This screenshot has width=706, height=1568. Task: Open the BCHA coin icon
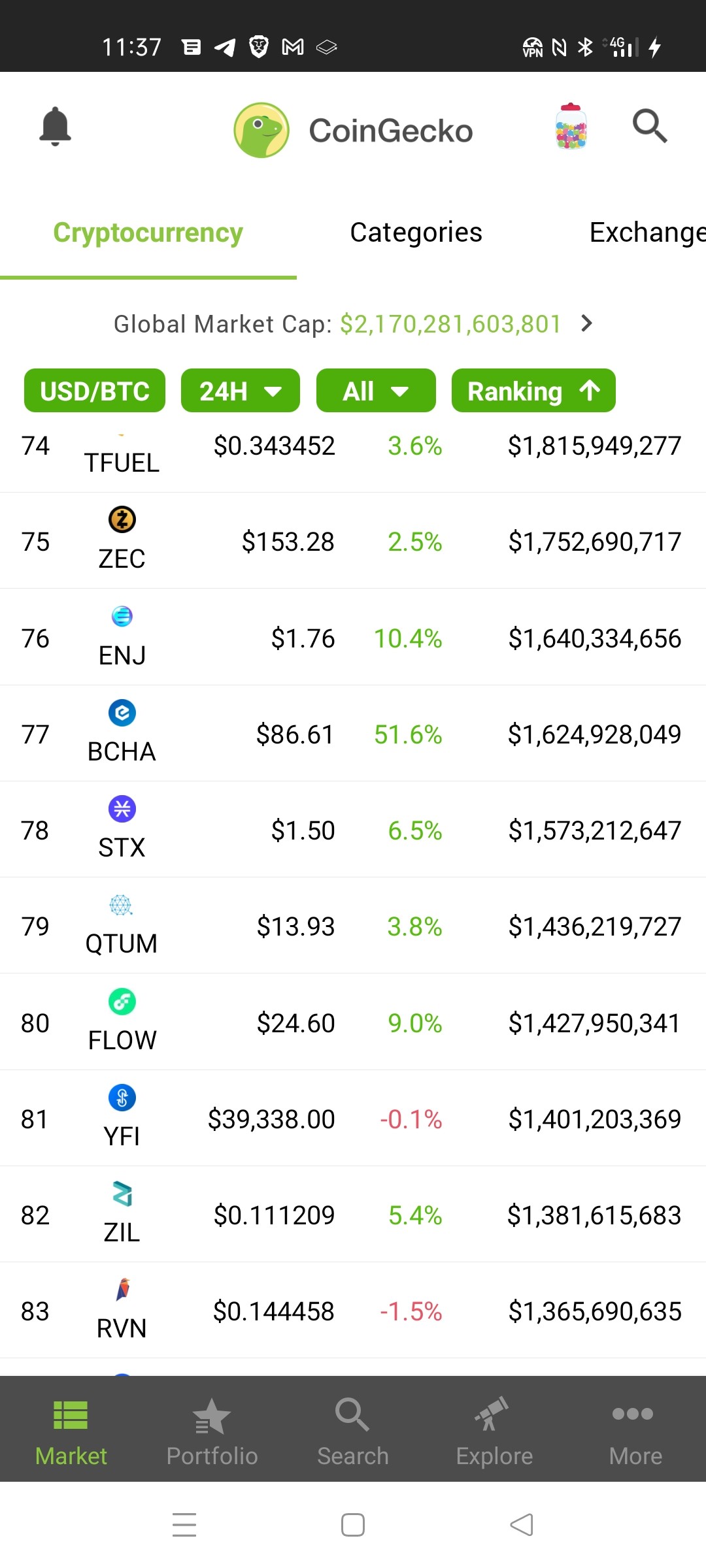[122, 712]
